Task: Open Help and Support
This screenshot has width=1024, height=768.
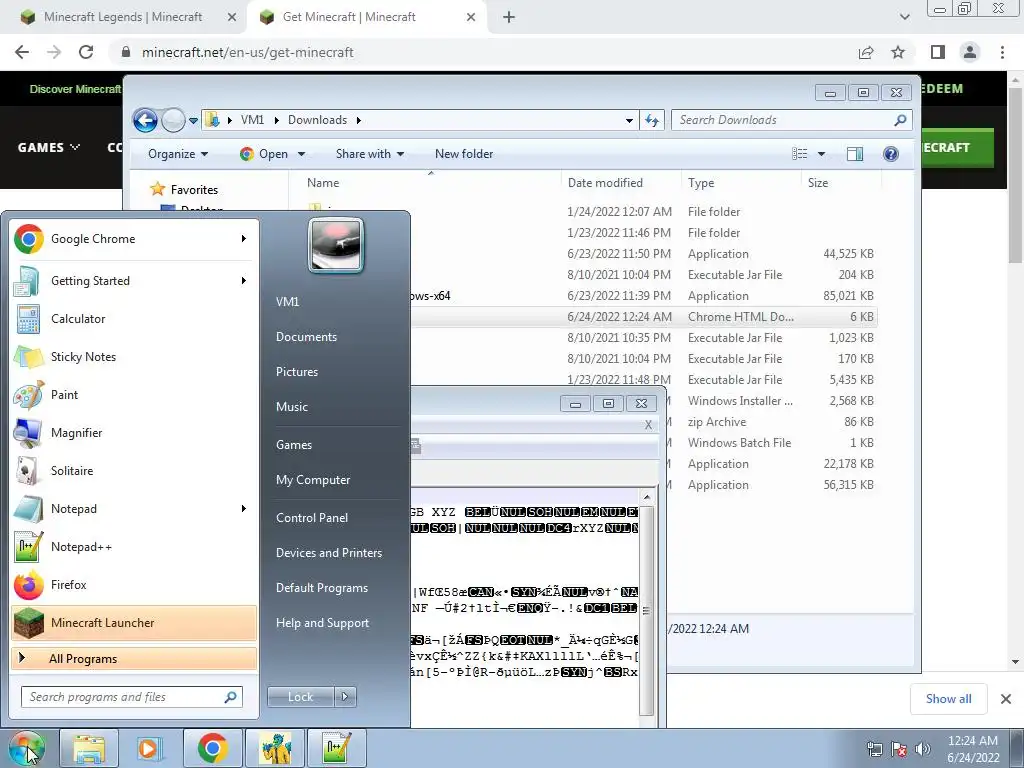Action: point(323,623)
